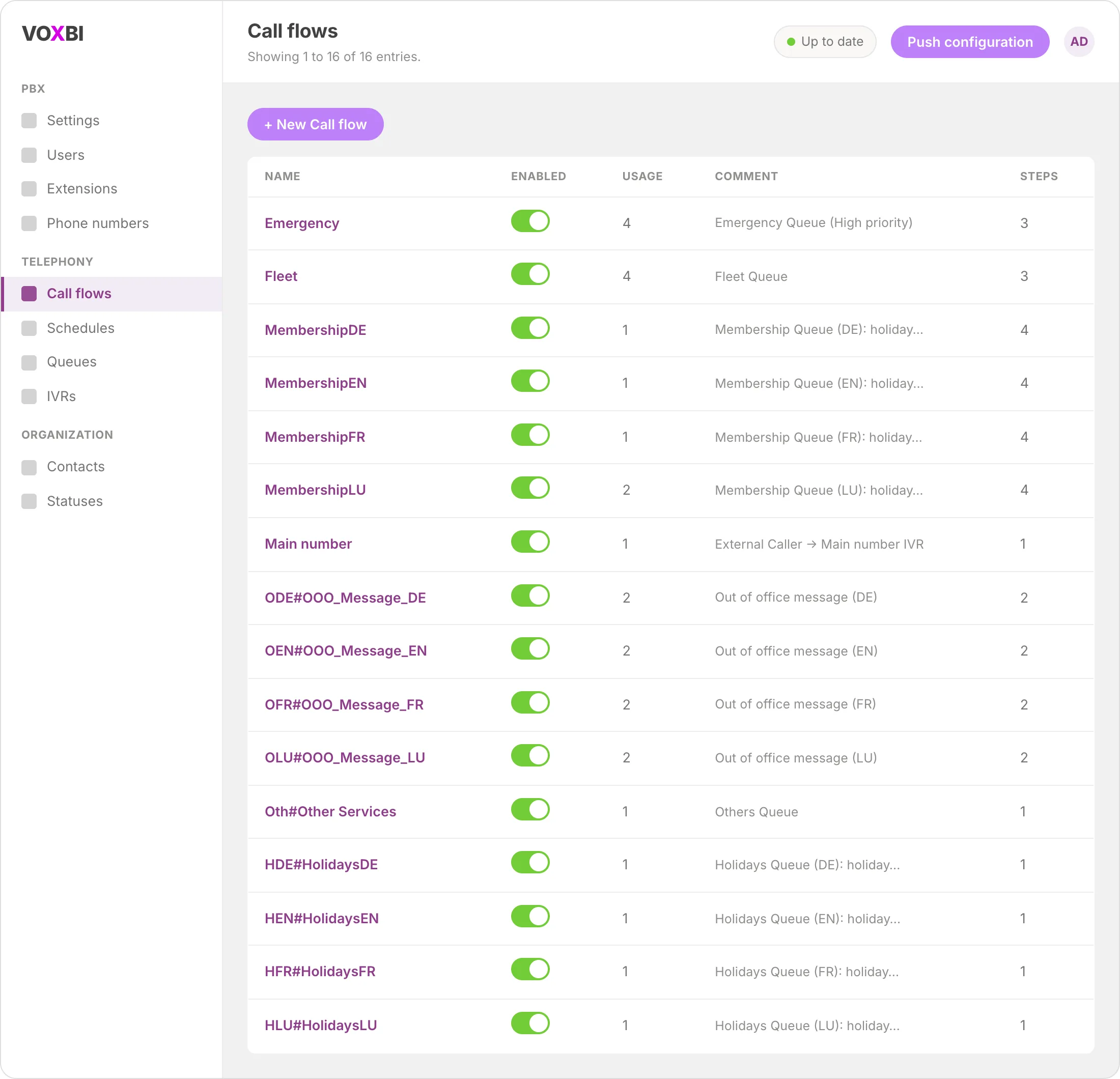Disable the Emergency call flow toggle
Screen dimensions: 1120x1079
[x=530, y=221]
